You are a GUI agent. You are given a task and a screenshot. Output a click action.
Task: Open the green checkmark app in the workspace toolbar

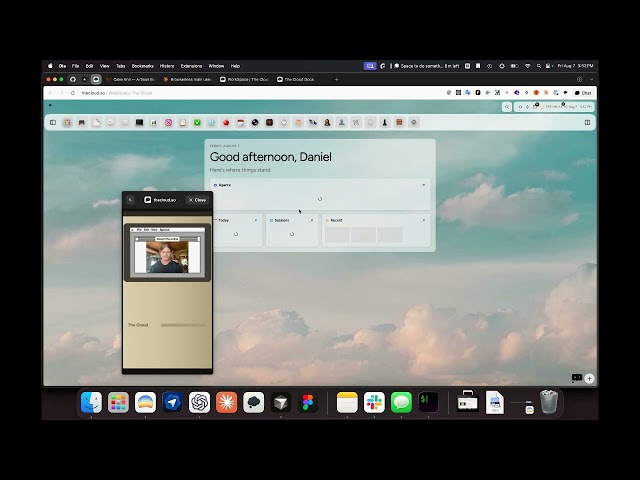click(x=197, y=122)
